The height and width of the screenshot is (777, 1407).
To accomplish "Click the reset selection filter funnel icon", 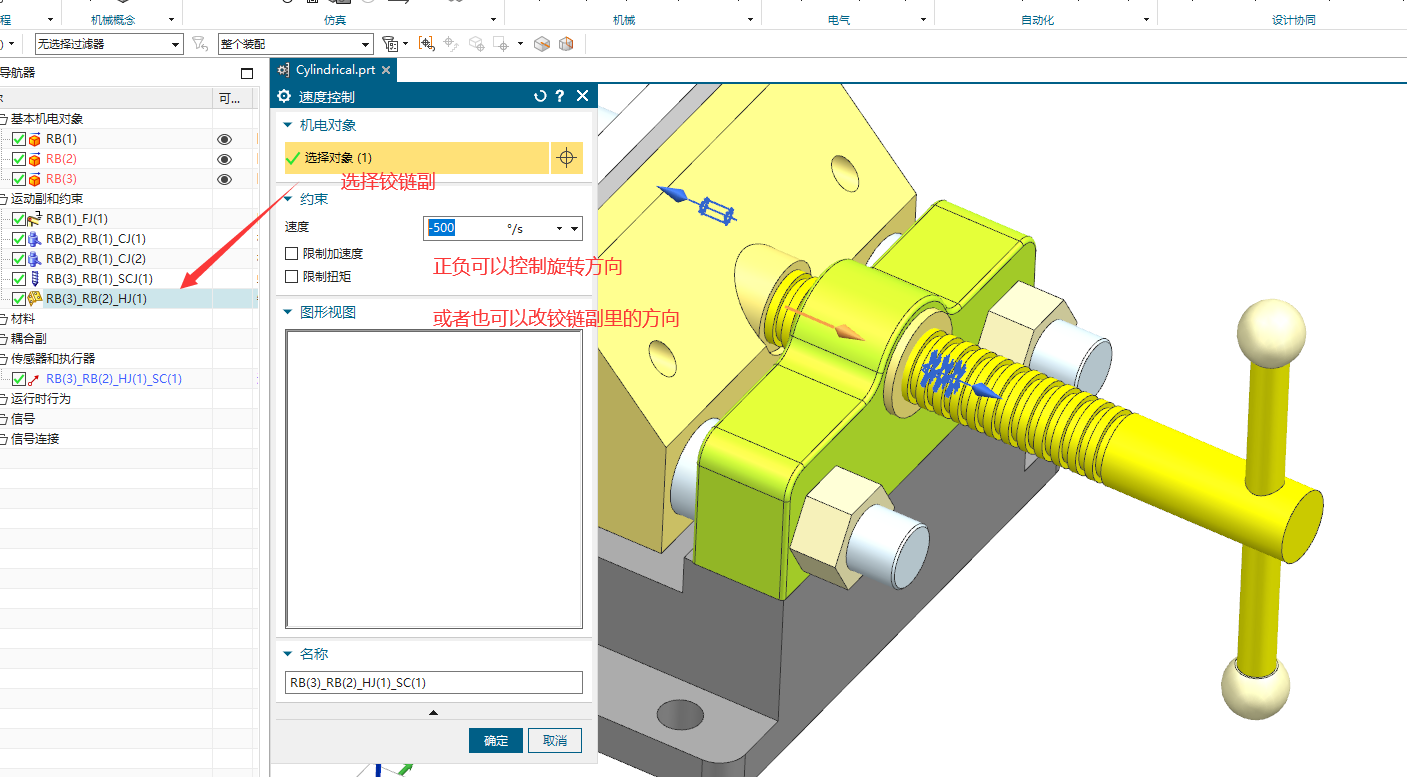I will (x=200, y=44).
